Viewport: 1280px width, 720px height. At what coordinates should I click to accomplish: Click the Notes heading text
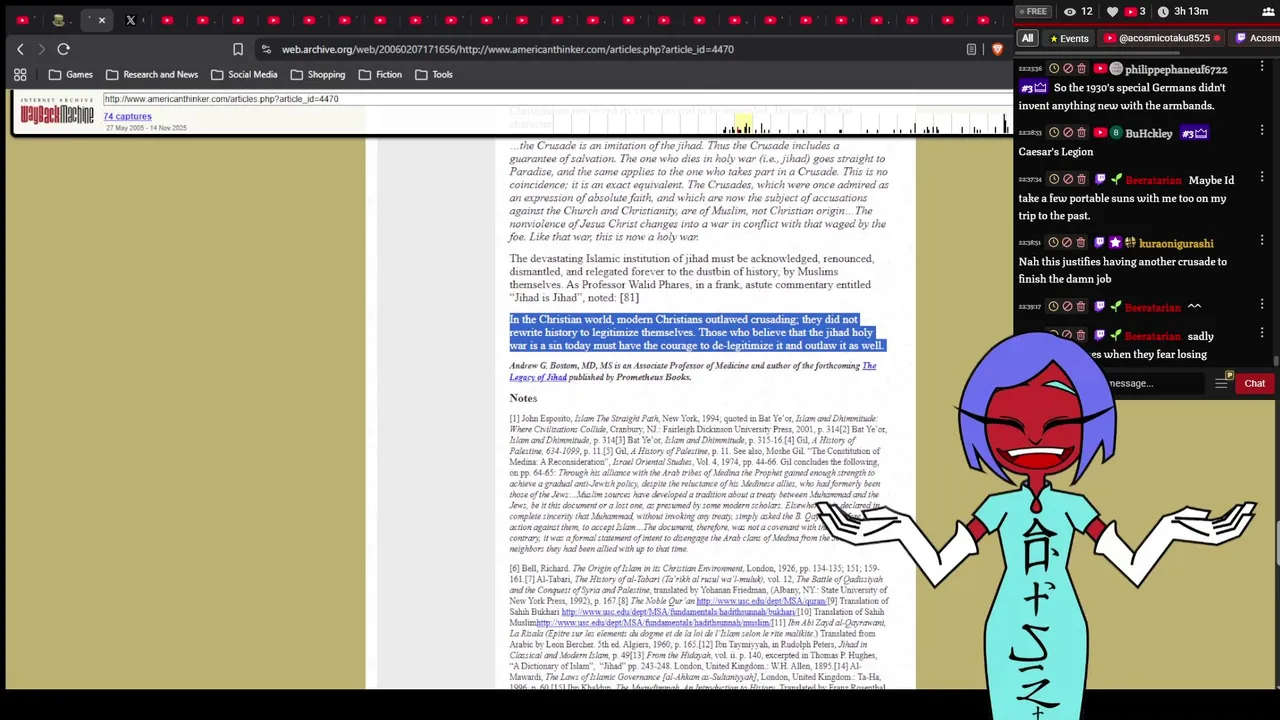coord(523,398)
